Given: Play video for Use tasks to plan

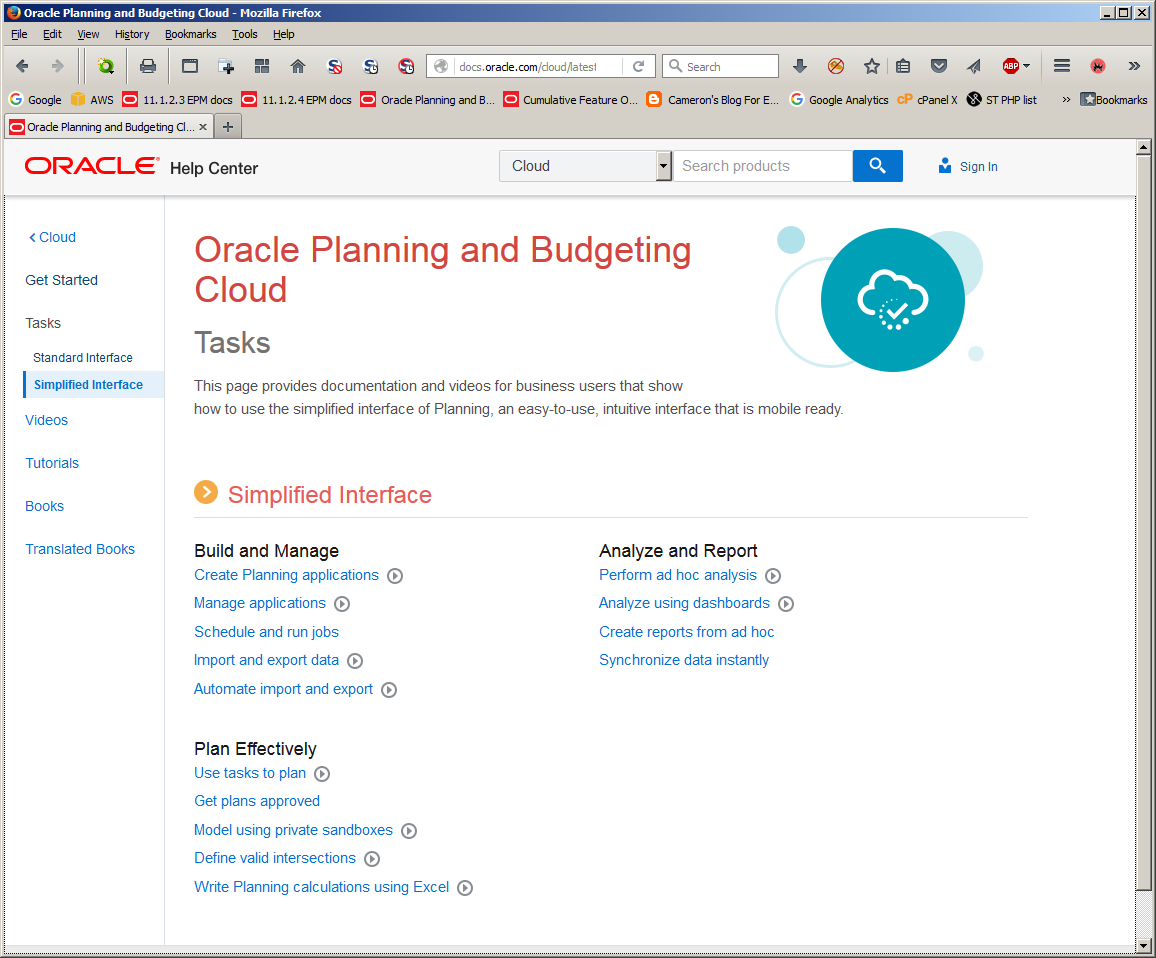Looking at the screenshot, I should pyautogui.click(x=322, y=774).
